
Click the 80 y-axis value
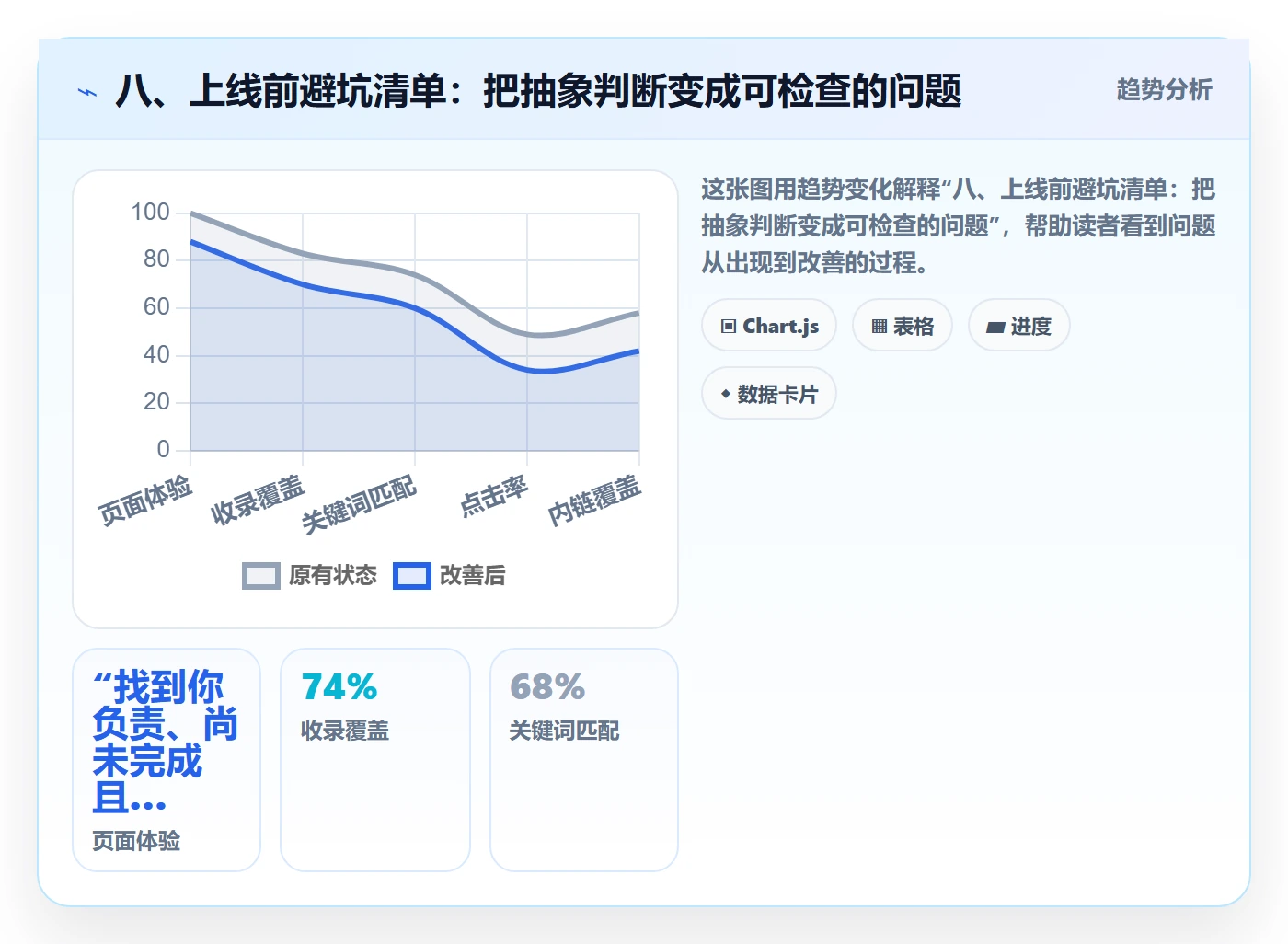tap(157, 259)
